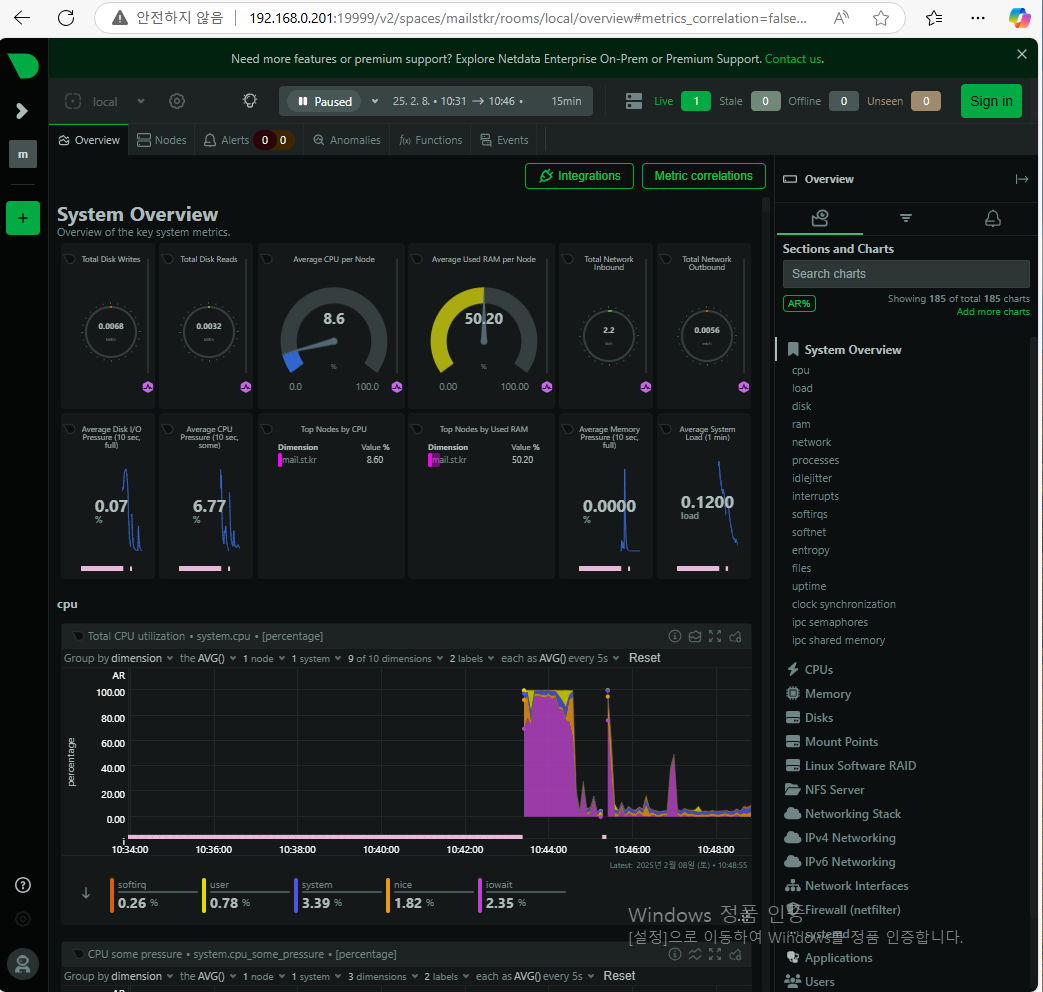This screenshot has width=1043, height=992.
Task: Click the Add more charts link
Action: tap(992, 312)
